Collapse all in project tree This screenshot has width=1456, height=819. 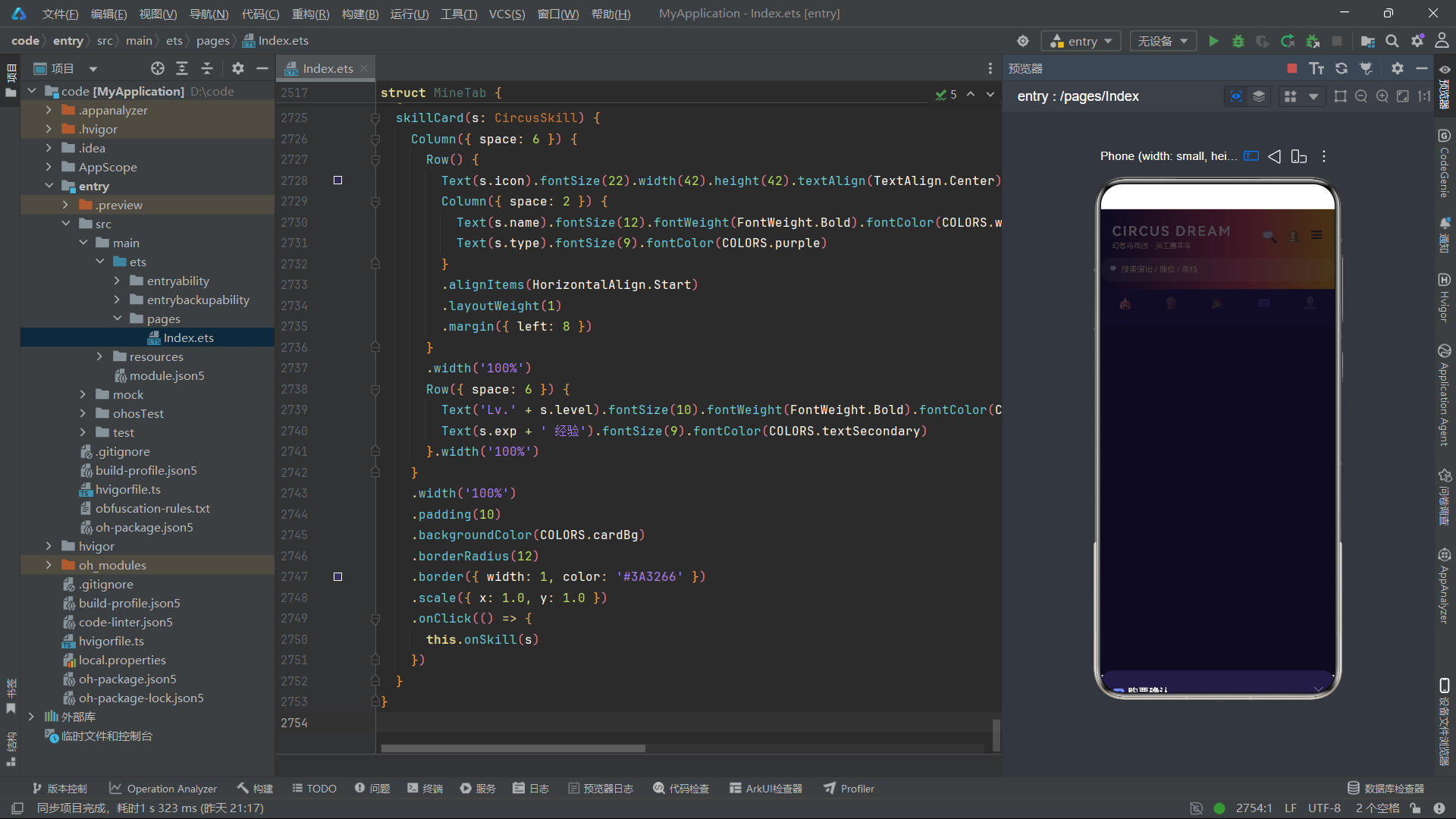pyautogui.click(x=207, y=68)
